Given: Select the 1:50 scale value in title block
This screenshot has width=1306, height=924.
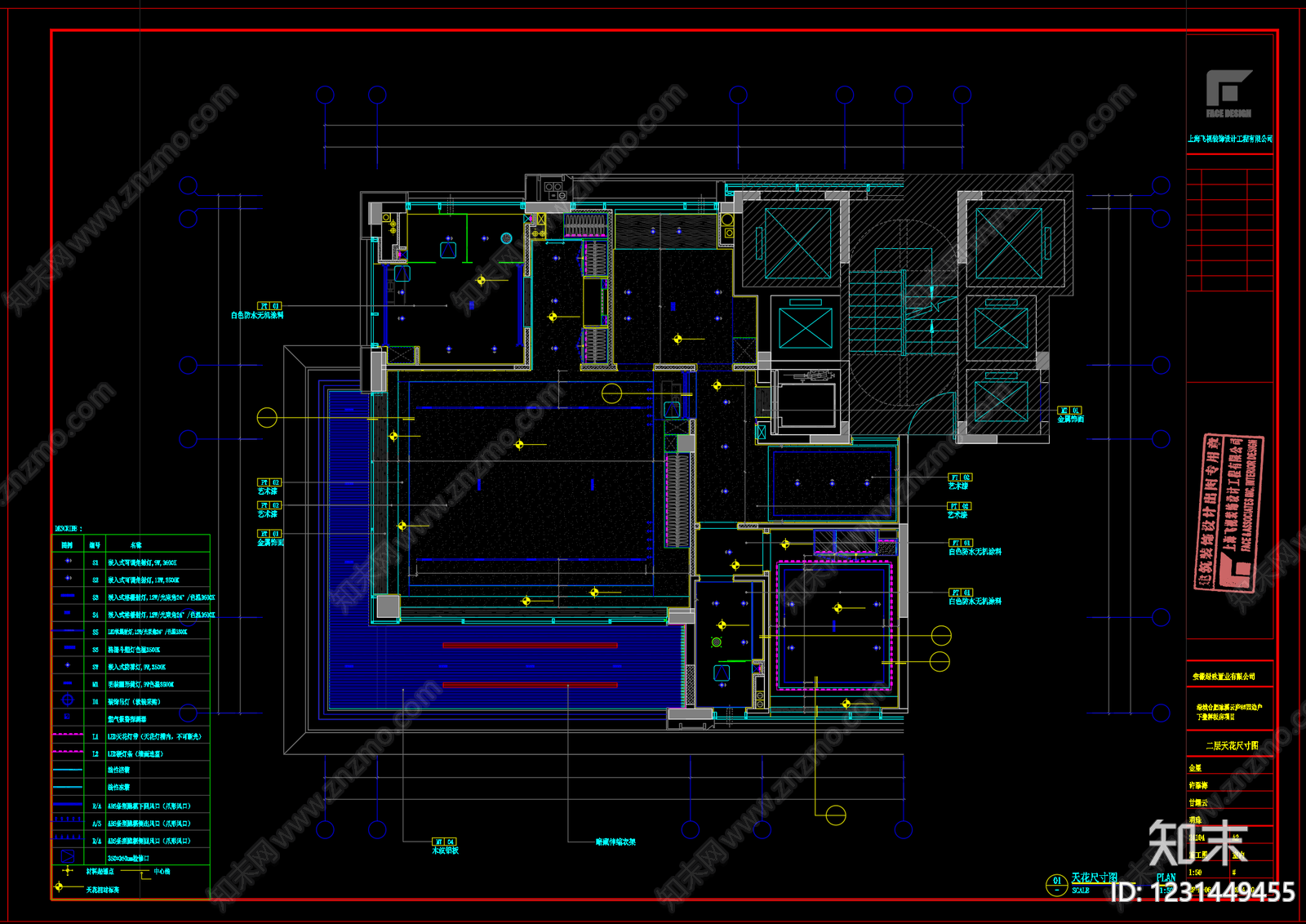Looking at the screenshot, I should click(1195, 873).
